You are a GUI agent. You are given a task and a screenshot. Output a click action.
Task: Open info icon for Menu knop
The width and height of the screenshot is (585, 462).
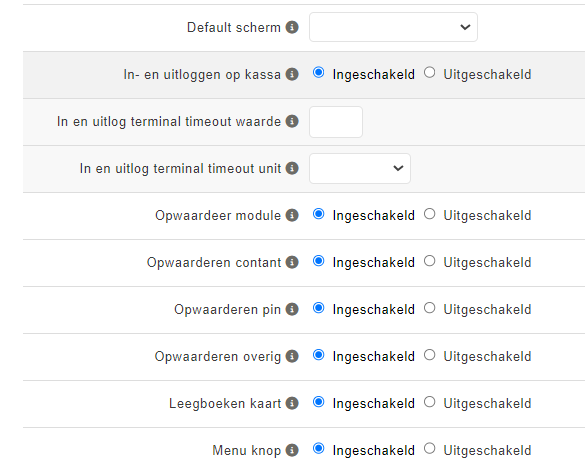(x=292, y=450)
